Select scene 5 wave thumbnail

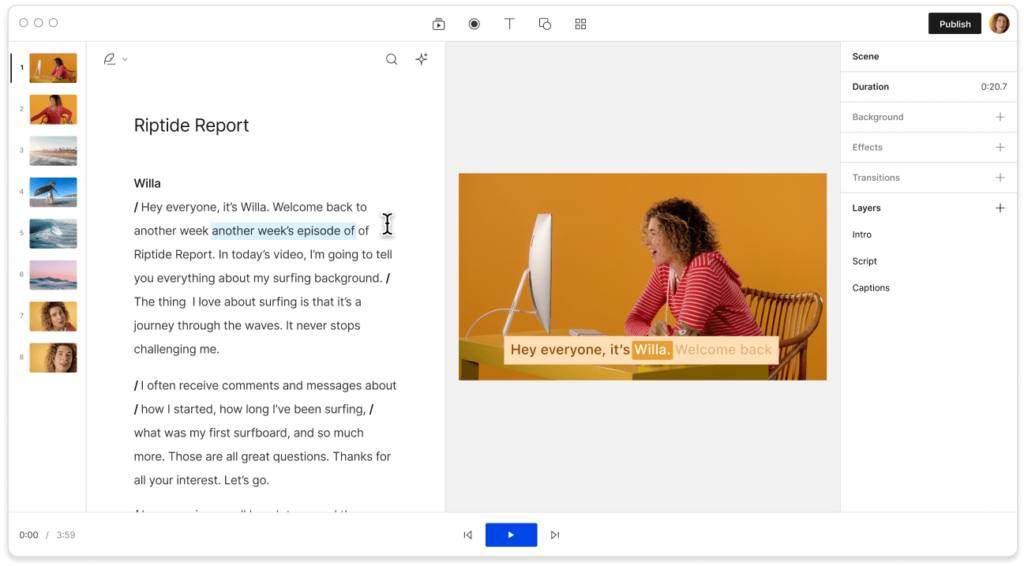53,233
